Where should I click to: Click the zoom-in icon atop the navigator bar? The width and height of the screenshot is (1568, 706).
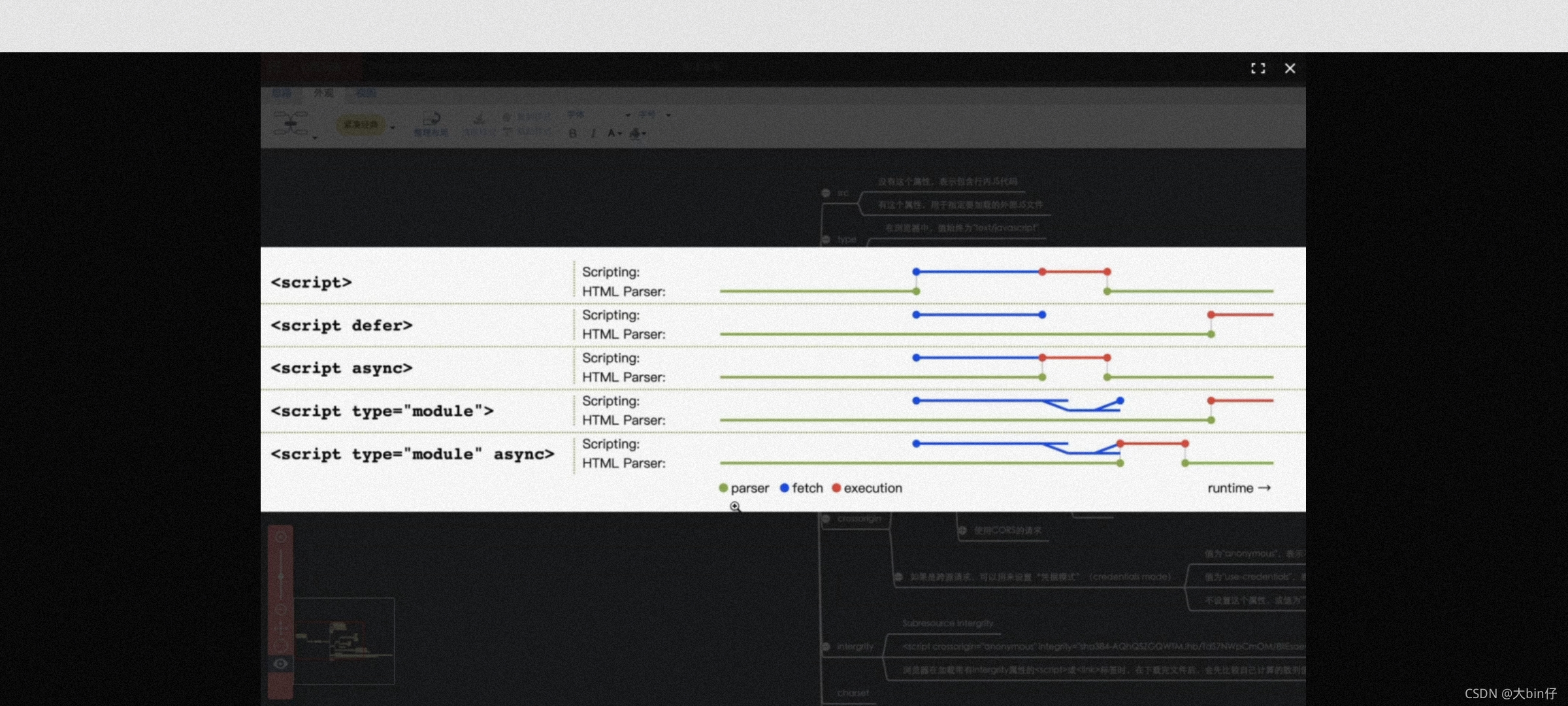[x=281, y=537]
